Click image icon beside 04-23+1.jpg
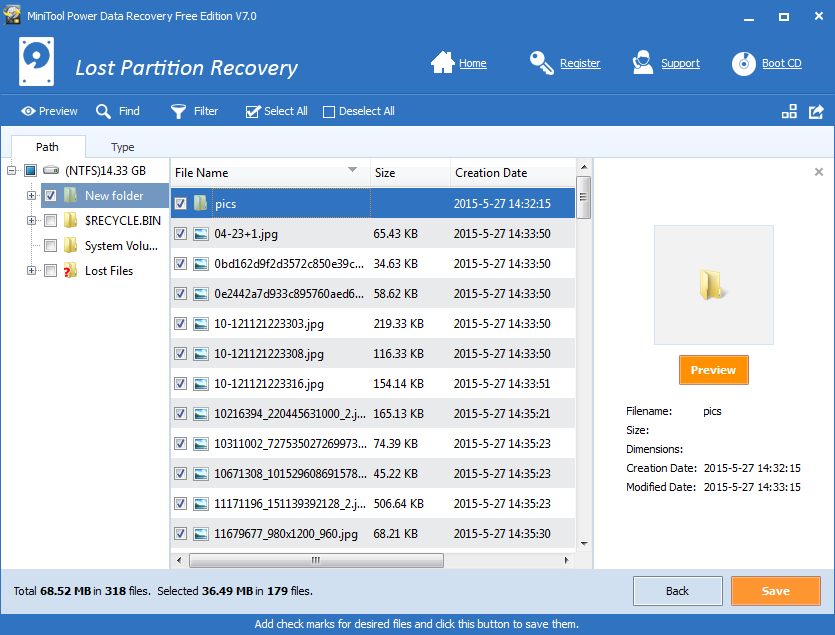This screenshot has height=635, width=835. click(x=201, y=233)
